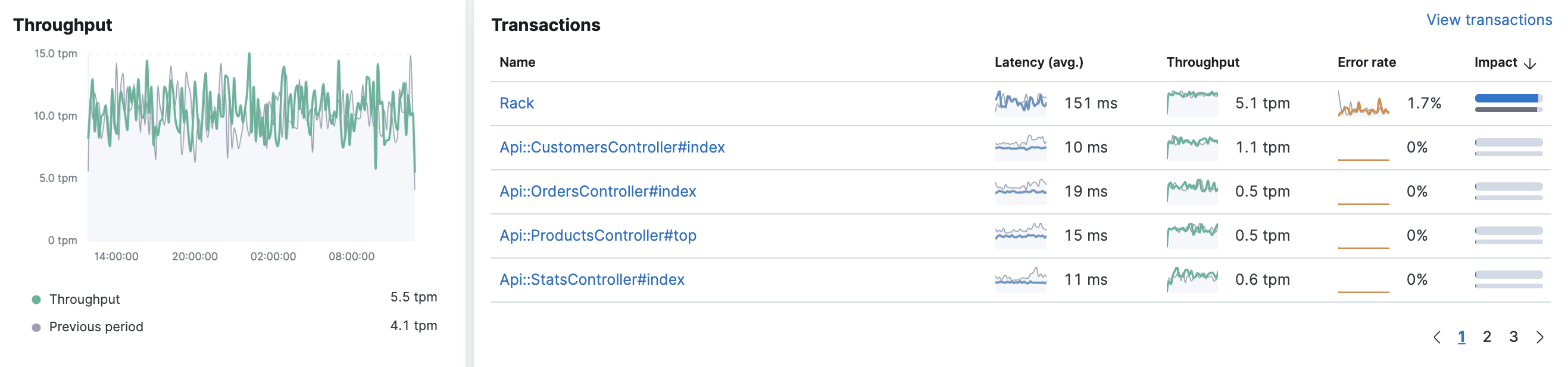Click the Rack impact bar
The height and width of the screenshot is (367, 1568).
[x=1508, y=103]
